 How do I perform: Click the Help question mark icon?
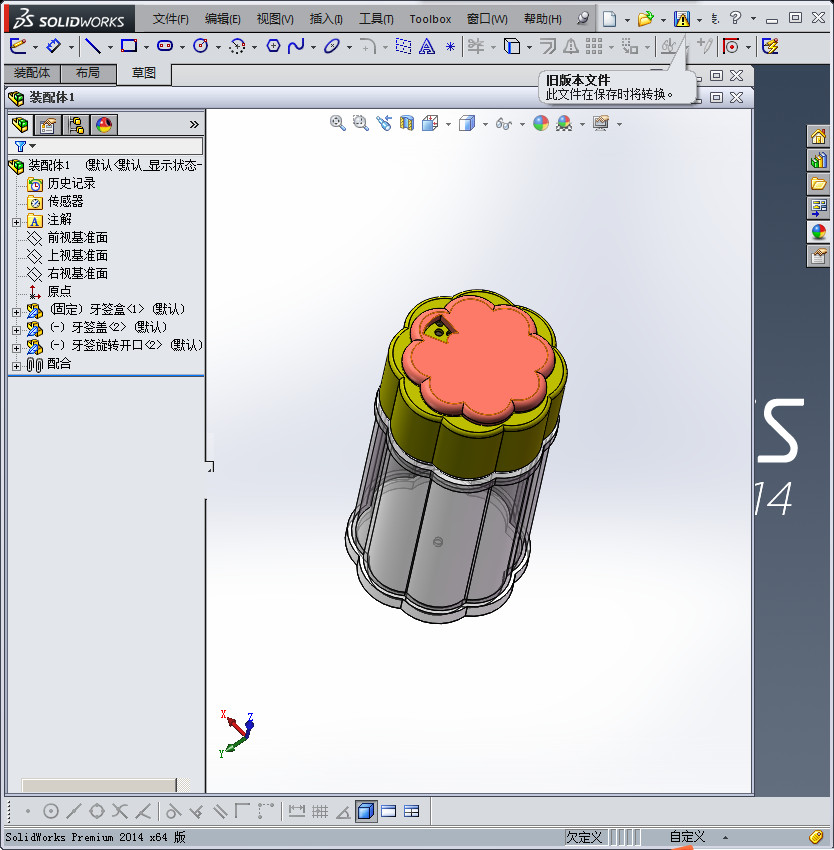pyautogui.click(x=735, y=18)
